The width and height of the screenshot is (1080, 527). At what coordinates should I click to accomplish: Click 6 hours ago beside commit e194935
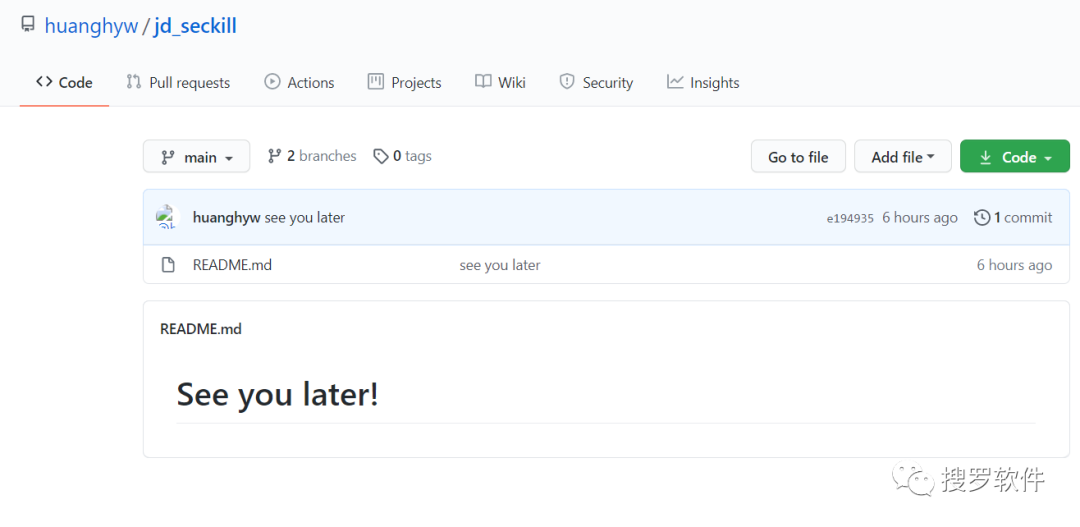(920, 218)
